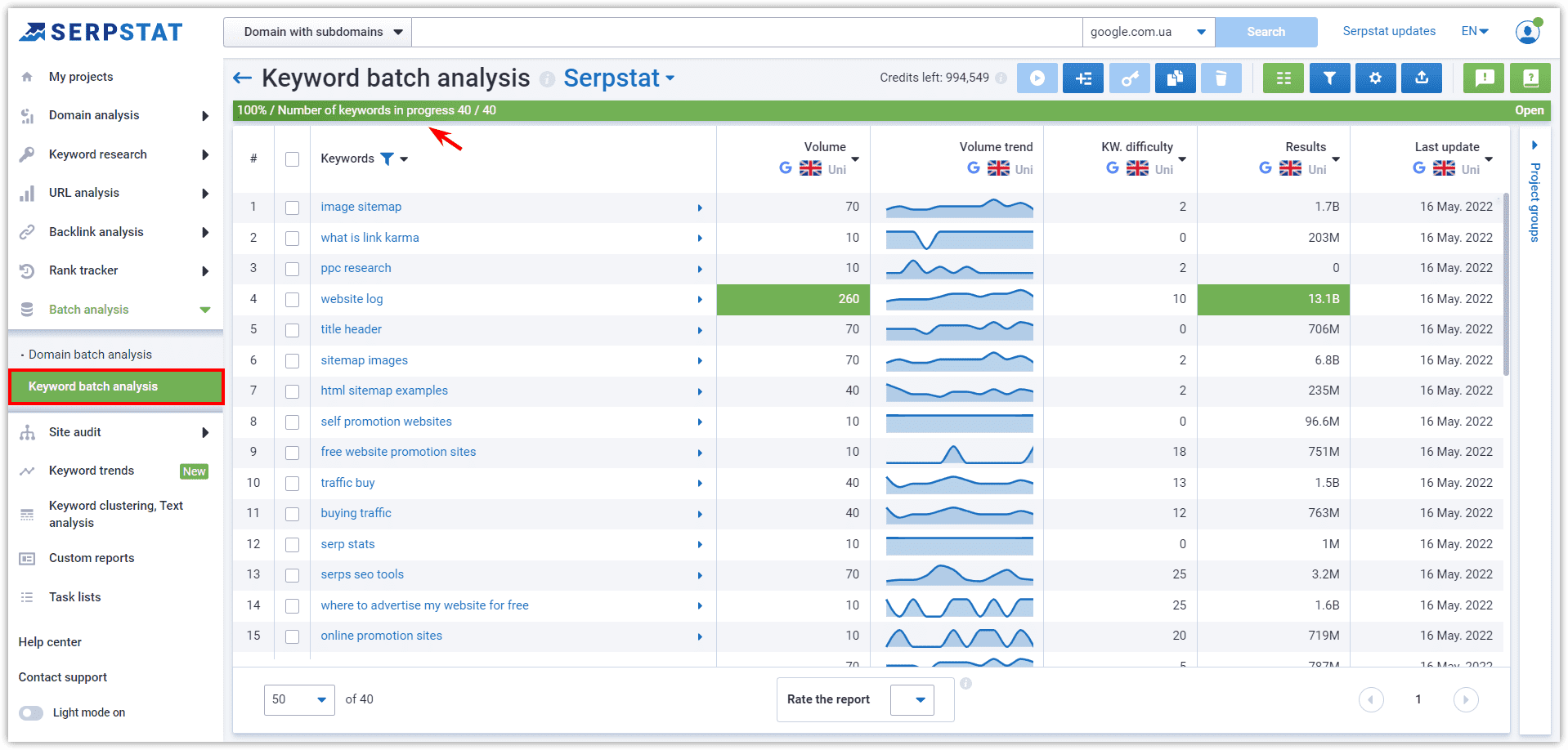1568x750 pixels.
Task: Click the info icon beside Rate the report
Action: [x=965, y=683]
